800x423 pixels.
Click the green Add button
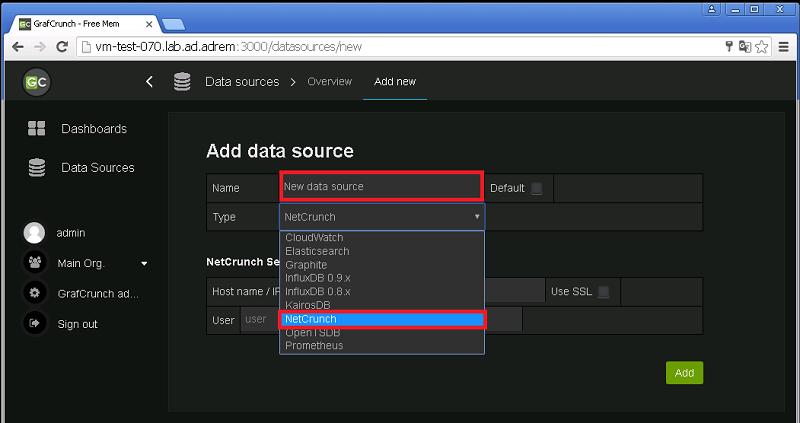(x=684, y=373)
